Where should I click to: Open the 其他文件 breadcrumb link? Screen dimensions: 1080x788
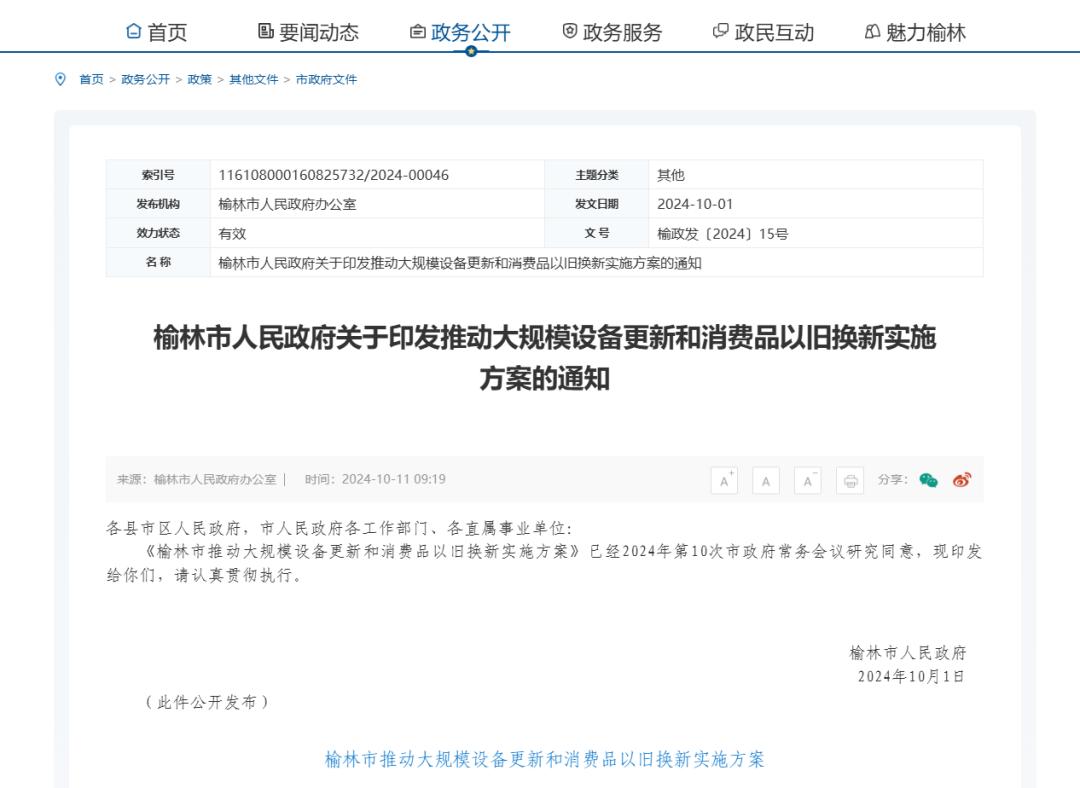click(x=254, y=79)
